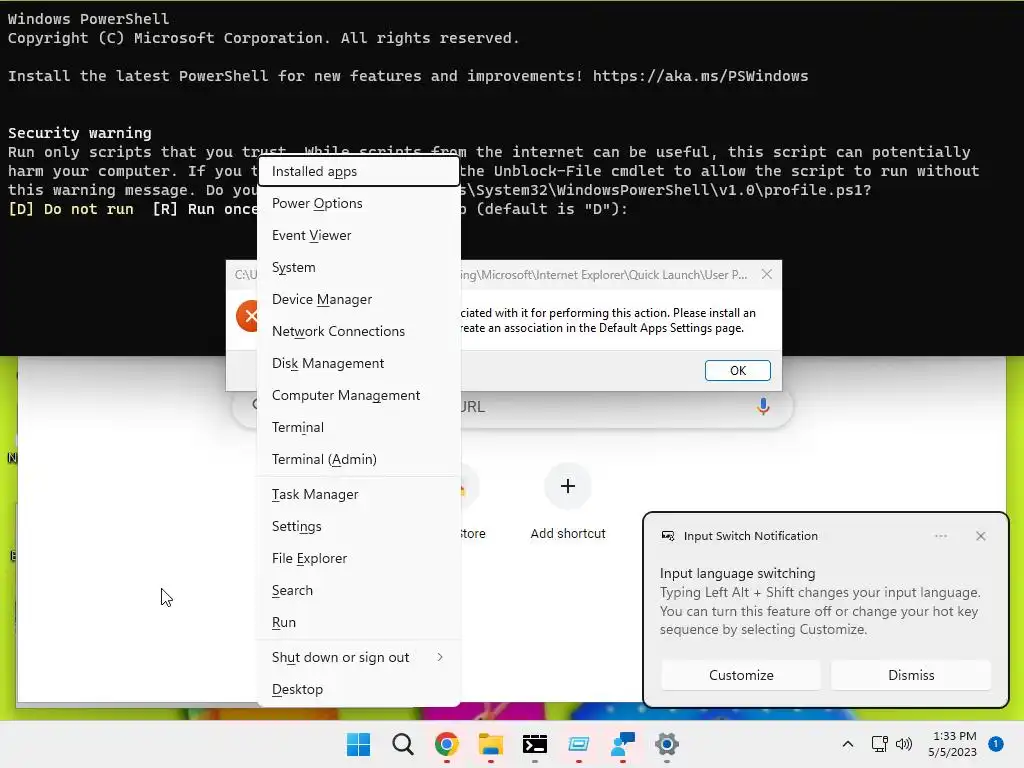1024x768 pixels.
Task: Open Event Viewer from menu
Action: (359, 235)
